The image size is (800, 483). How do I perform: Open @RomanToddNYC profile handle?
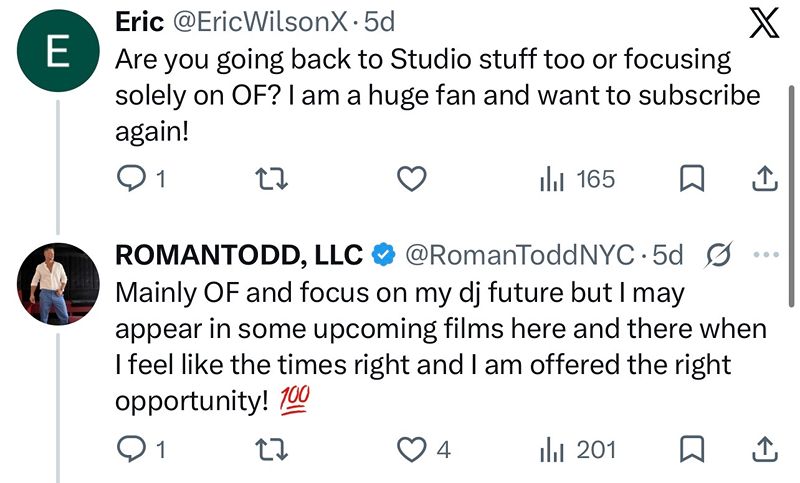click(519, 255)
